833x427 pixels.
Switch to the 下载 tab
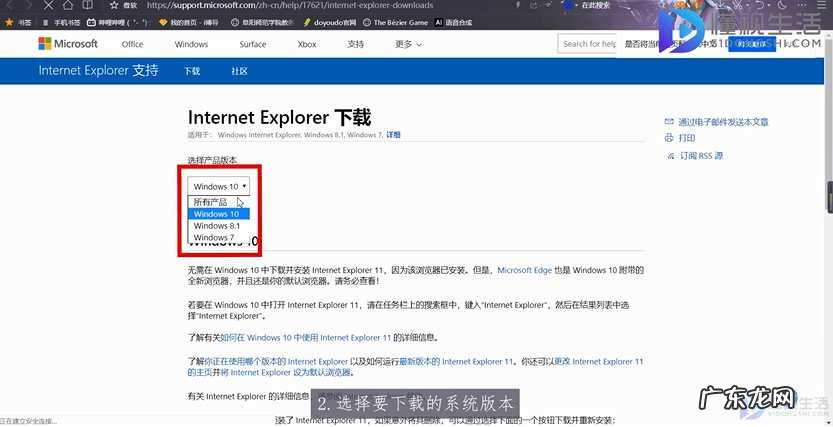(x=192, y=71)
